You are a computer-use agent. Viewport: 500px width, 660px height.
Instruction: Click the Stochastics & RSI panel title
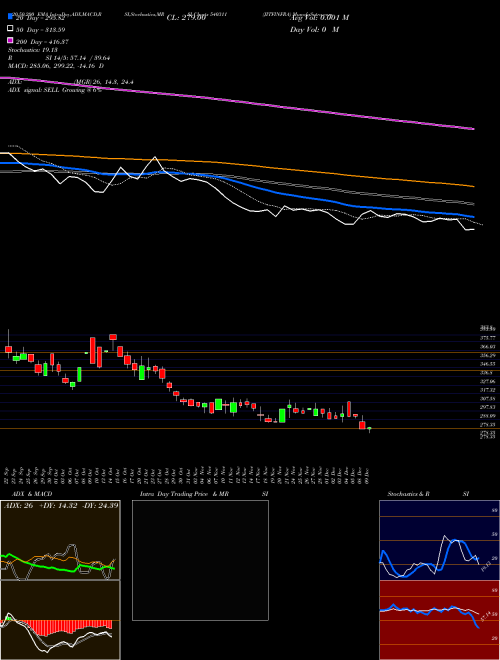(428, 494)
